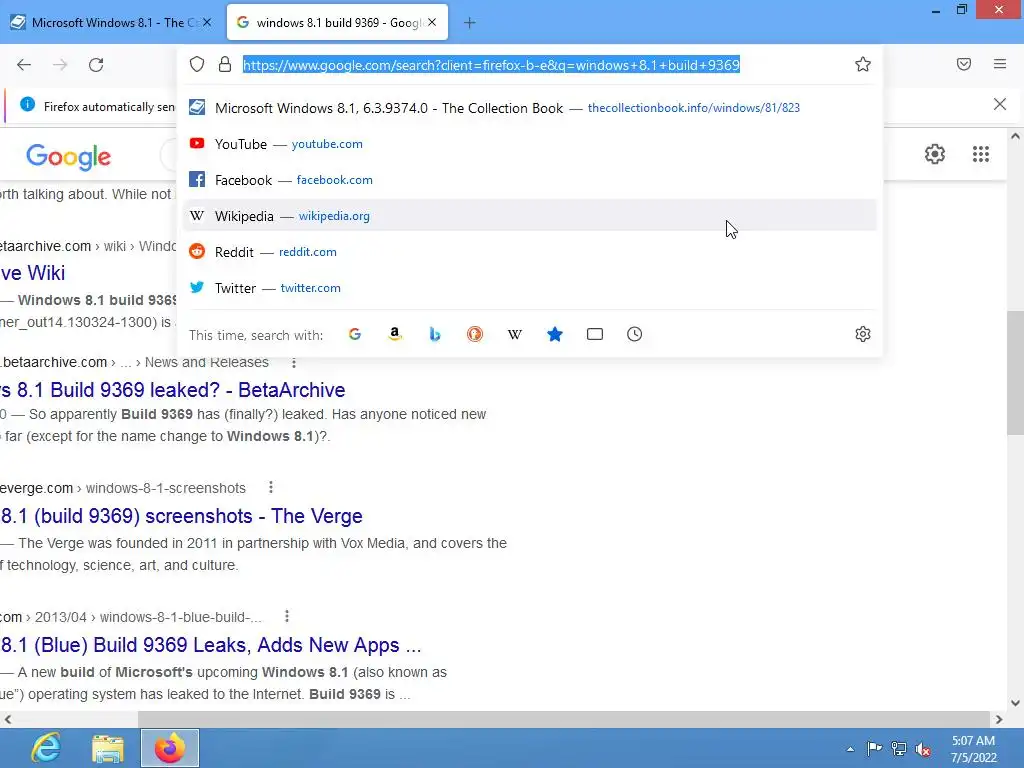Close the windows 8.1 build 9369 tab
The height and width of the screenshot is (768, 1024).
tap(432, 22)
